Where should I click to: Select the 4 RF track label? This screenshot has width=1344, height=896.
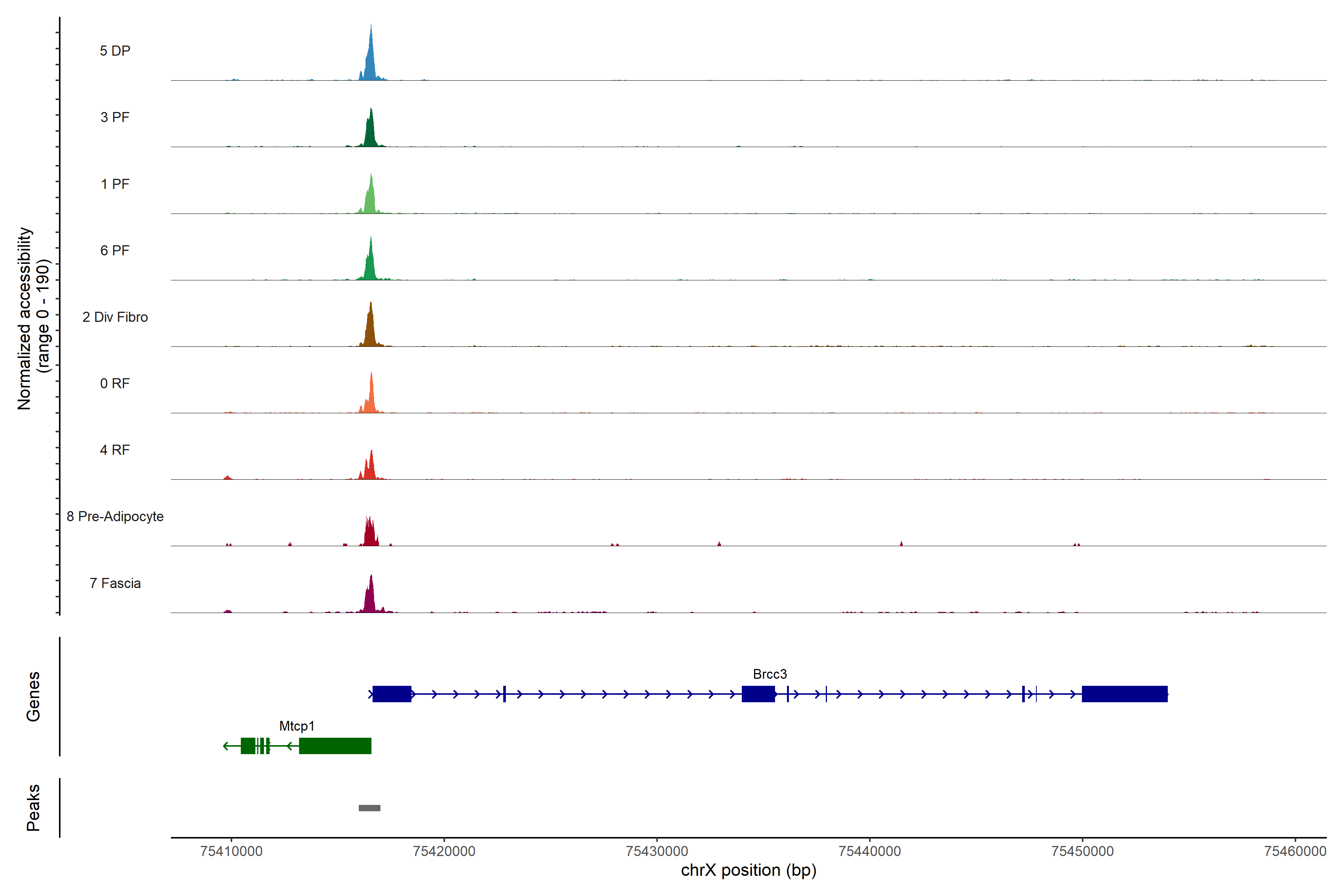(115, 450)
